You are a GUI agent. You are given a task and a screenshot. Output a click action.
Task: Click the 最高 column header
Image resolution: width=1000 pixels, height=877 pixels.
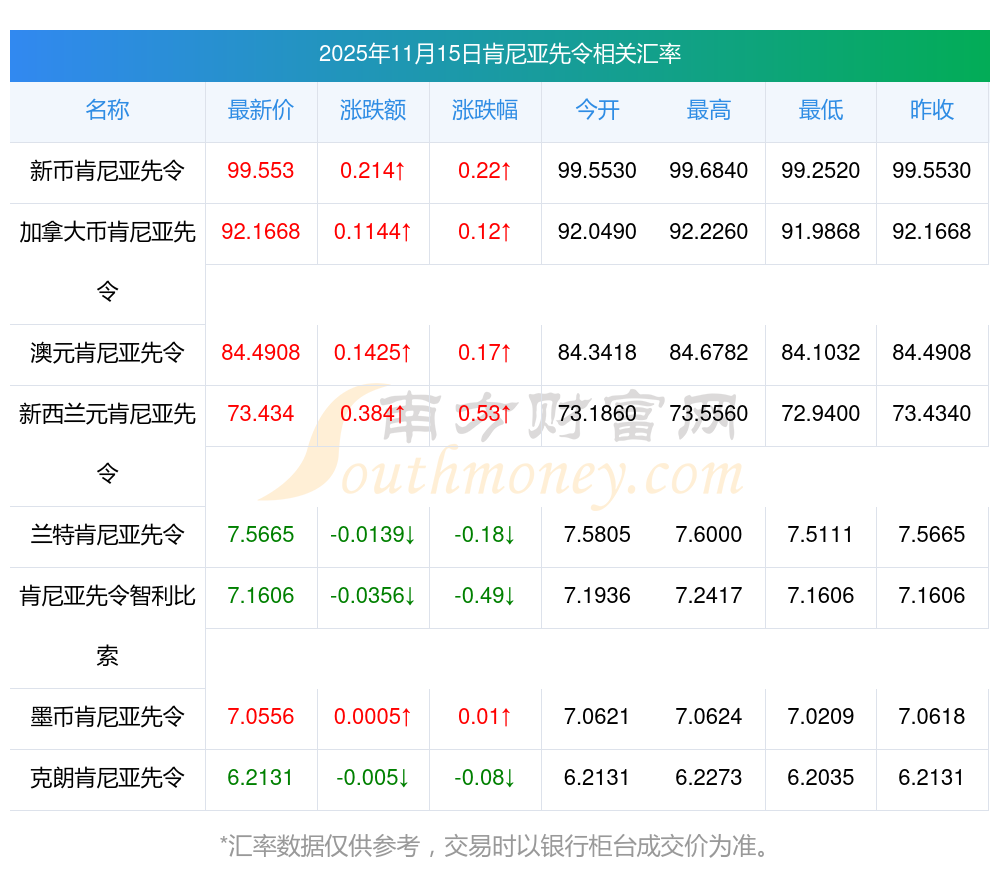click(709, 110)
